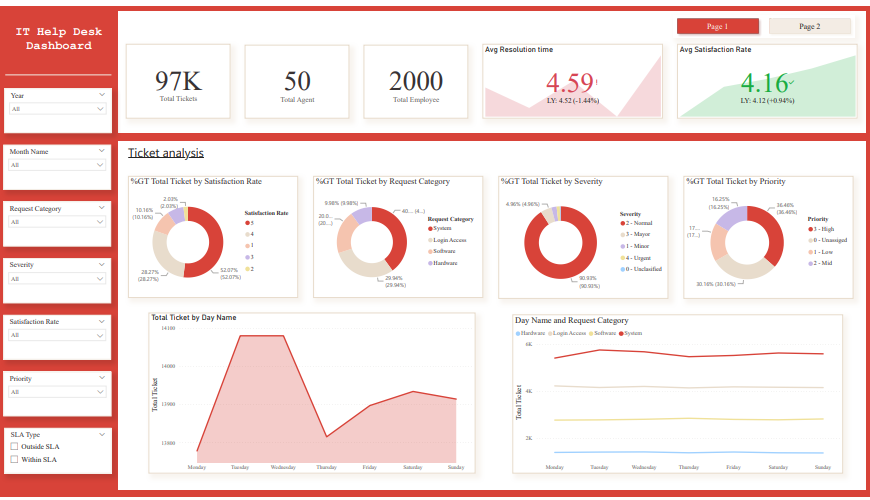Image resolution: width=870 pixels, height=500 pixels.
Task: Click Login Access marker in Request Category donut legend
Action: tap(430, 240)
